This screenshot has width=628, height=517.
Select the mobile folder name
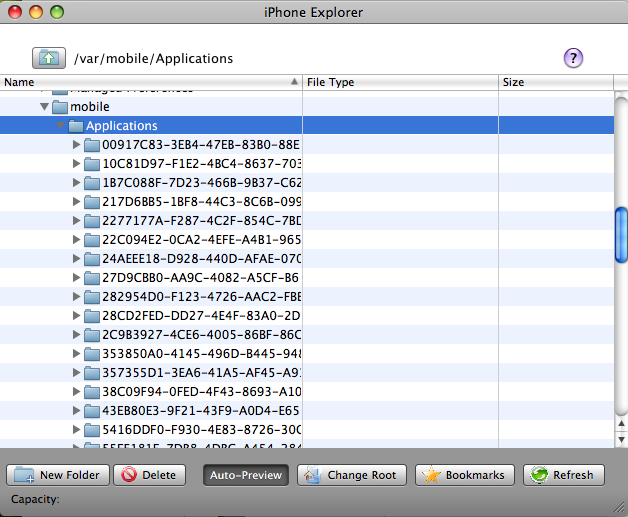click(x=90, y=107)
